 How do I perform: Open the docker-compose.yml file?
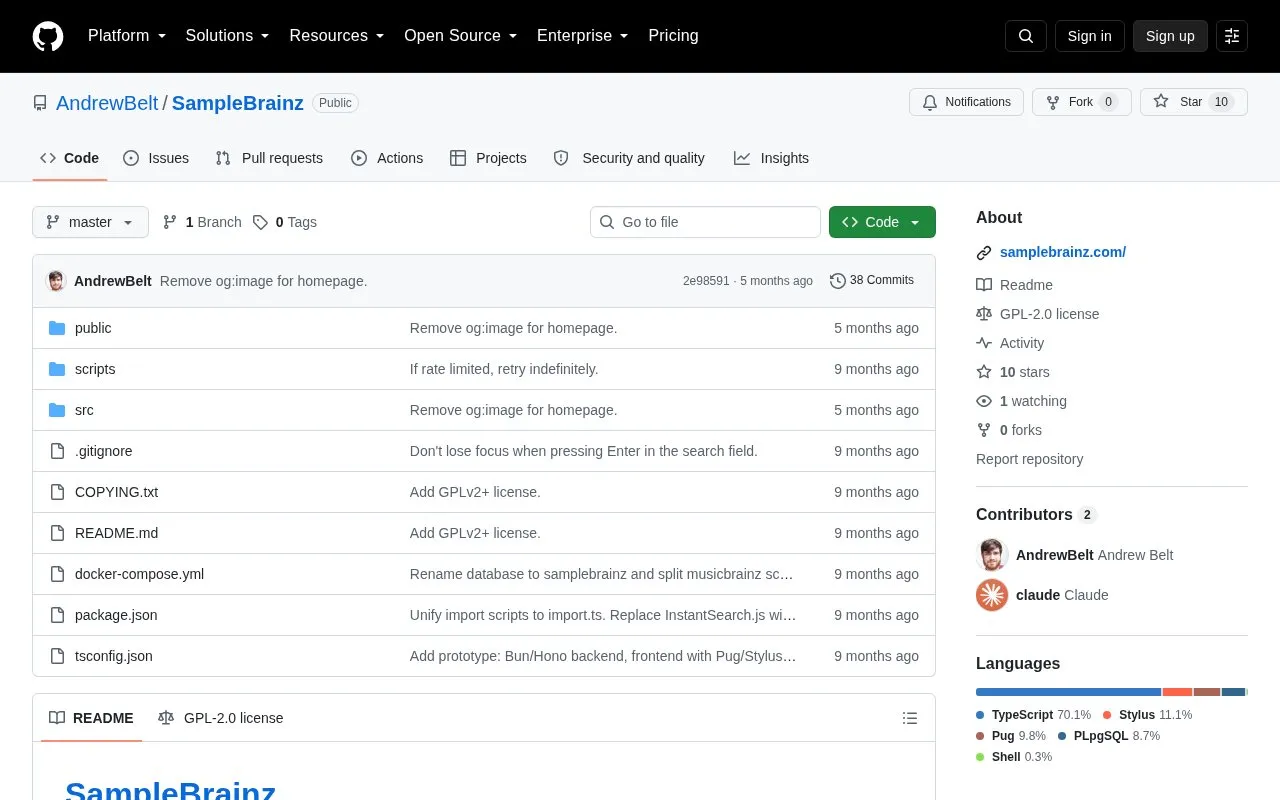point(139,574)
